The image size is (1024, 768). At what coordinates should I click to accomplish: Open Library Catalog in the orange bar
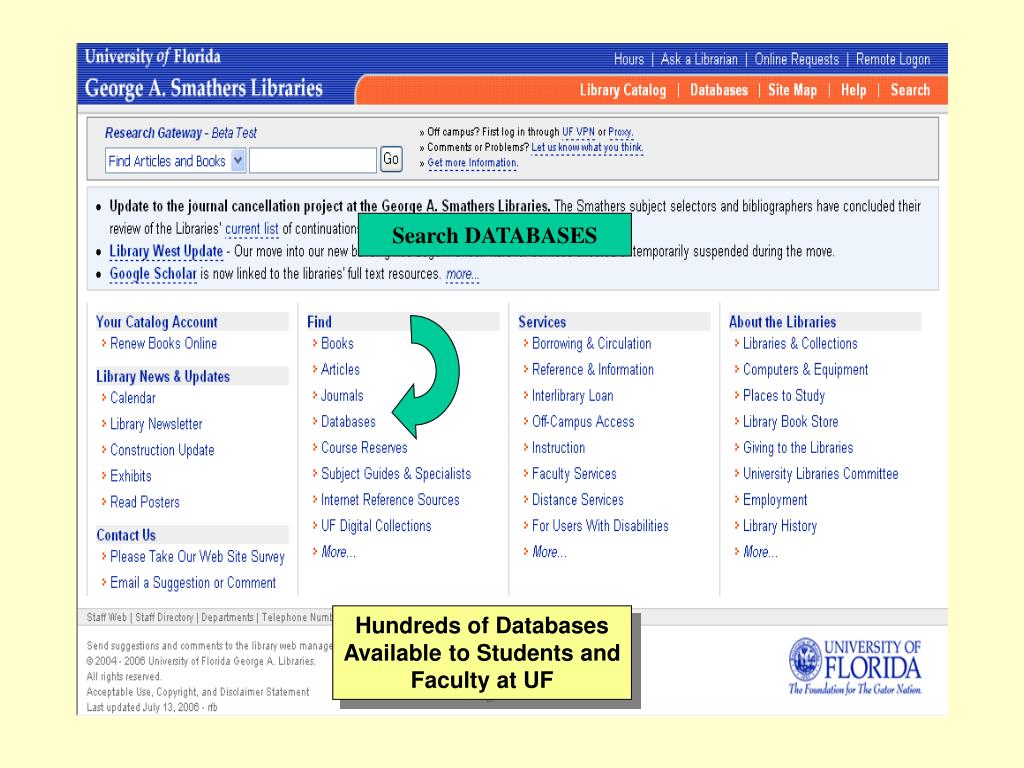(623, 90)
